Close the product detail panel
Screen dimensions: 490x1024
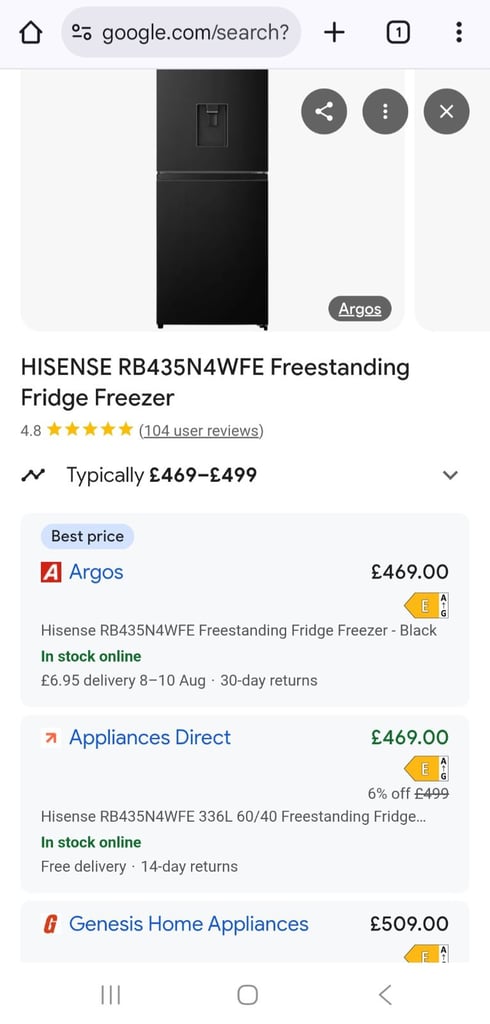446,112
